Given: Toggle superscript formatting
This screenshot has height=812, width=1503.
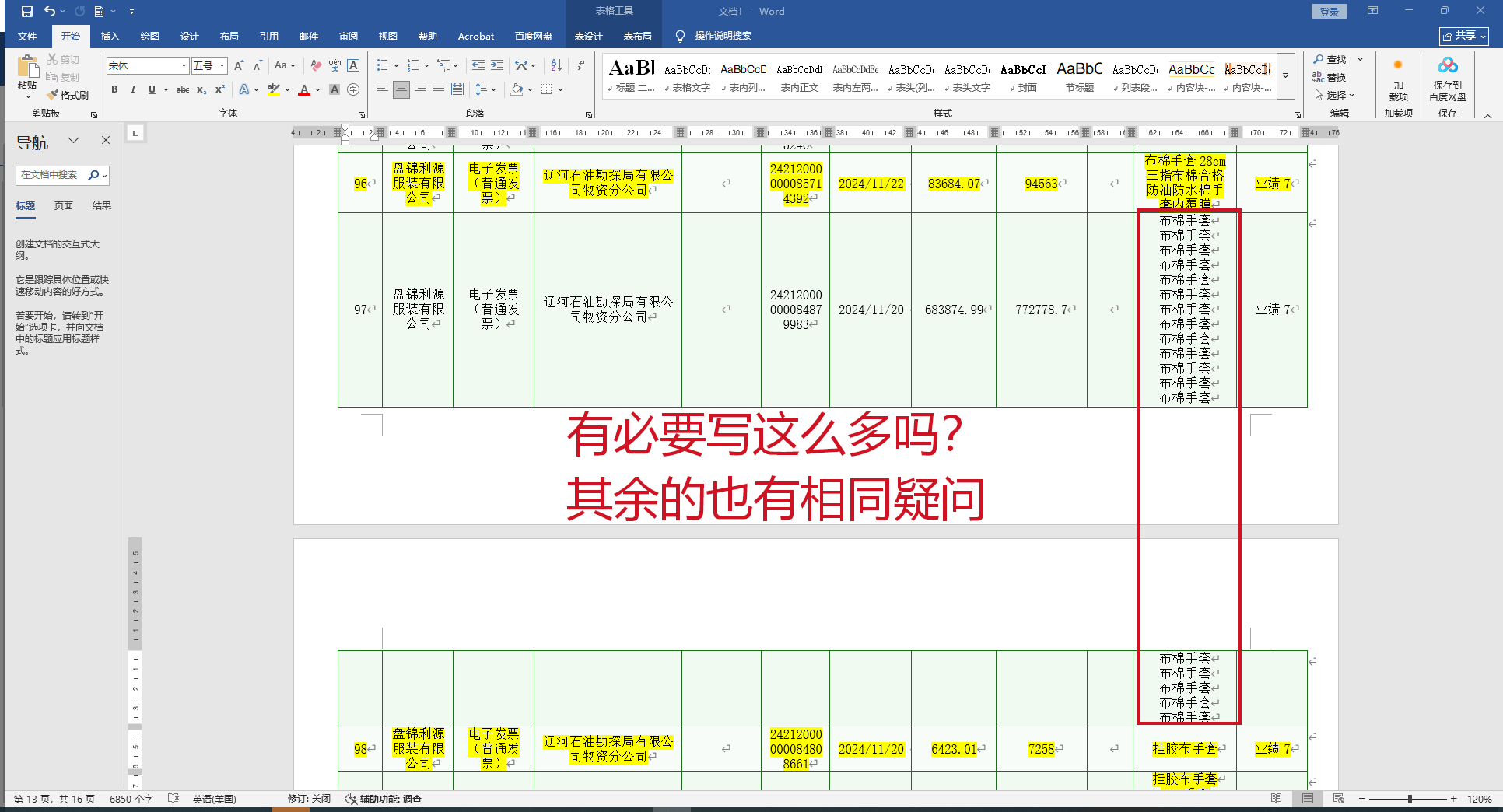Looking at the screenshot, I should 220,89.
